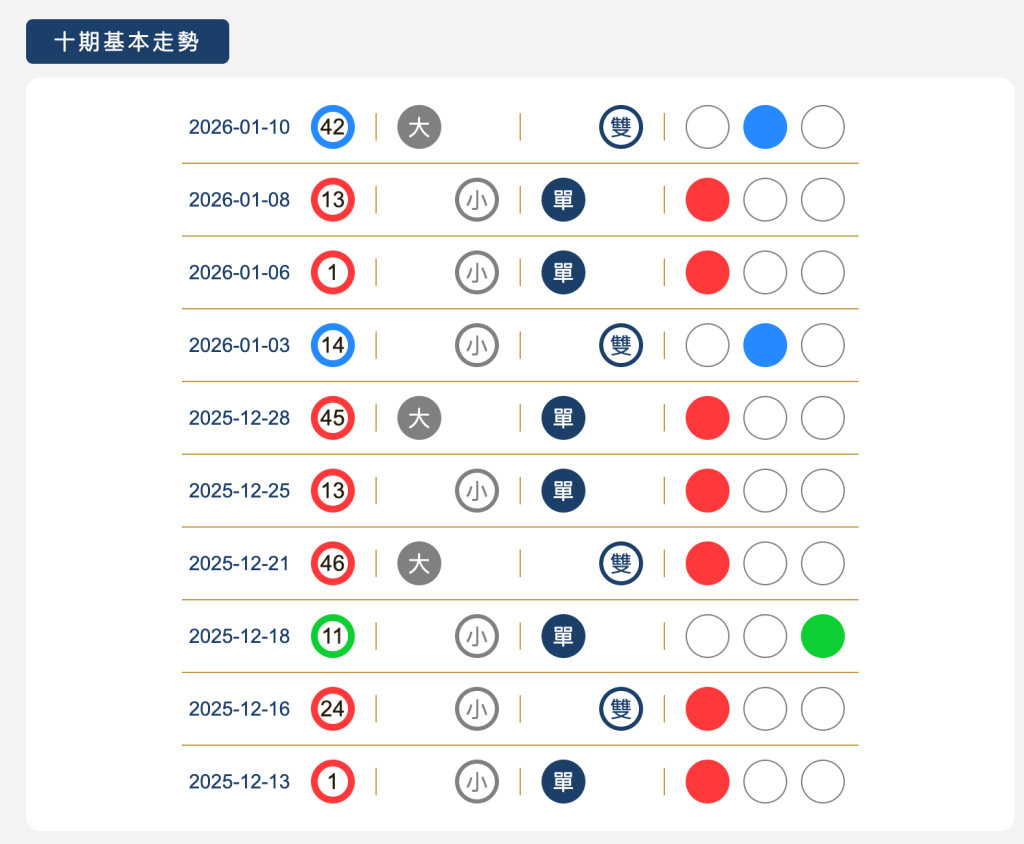
Task: Click the 大 icon in the 2026-01-10 row
Action: (419, 127)
